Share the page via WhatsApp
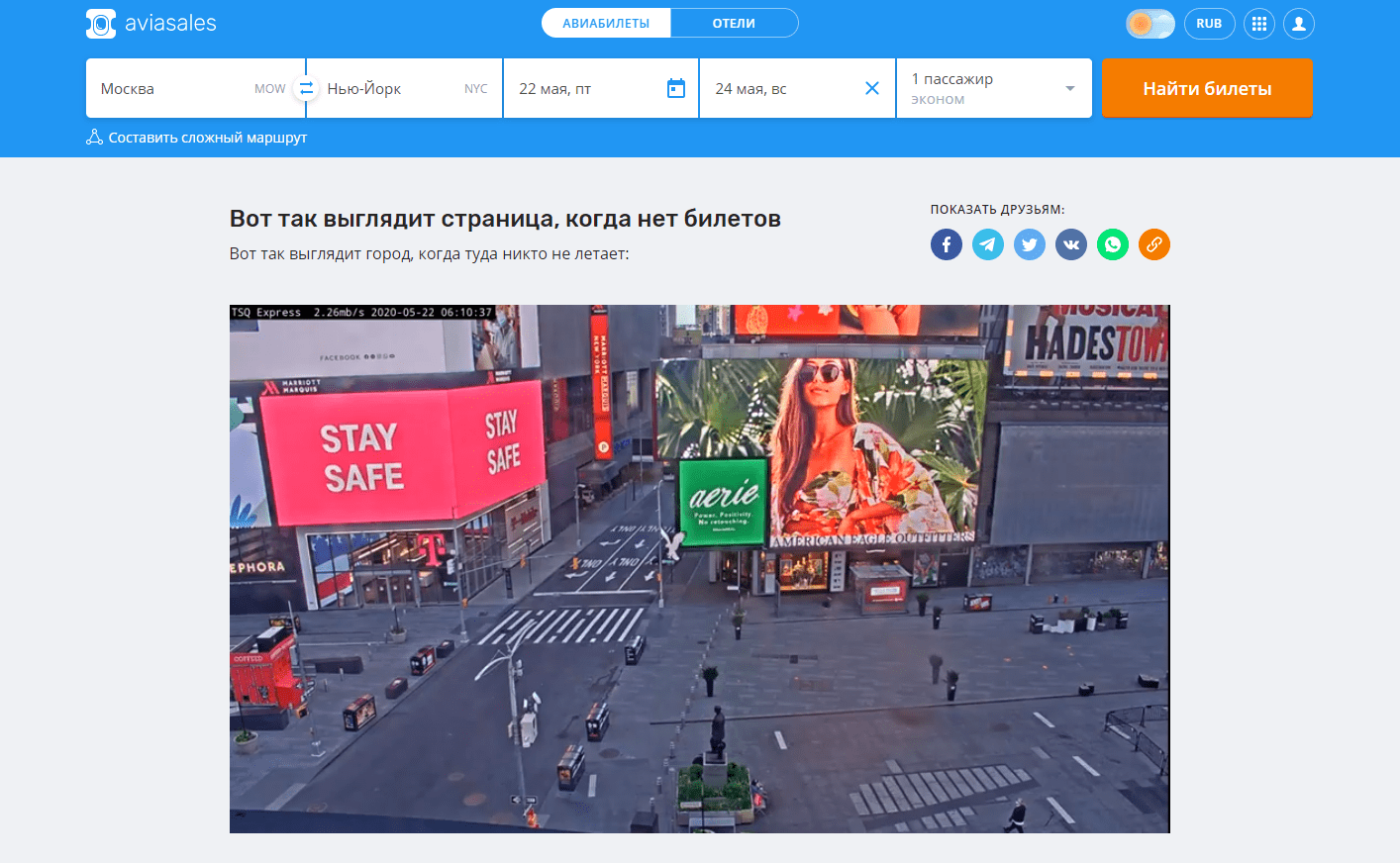The width and height of the screenshot is (1400, 863). (1113, 244)
